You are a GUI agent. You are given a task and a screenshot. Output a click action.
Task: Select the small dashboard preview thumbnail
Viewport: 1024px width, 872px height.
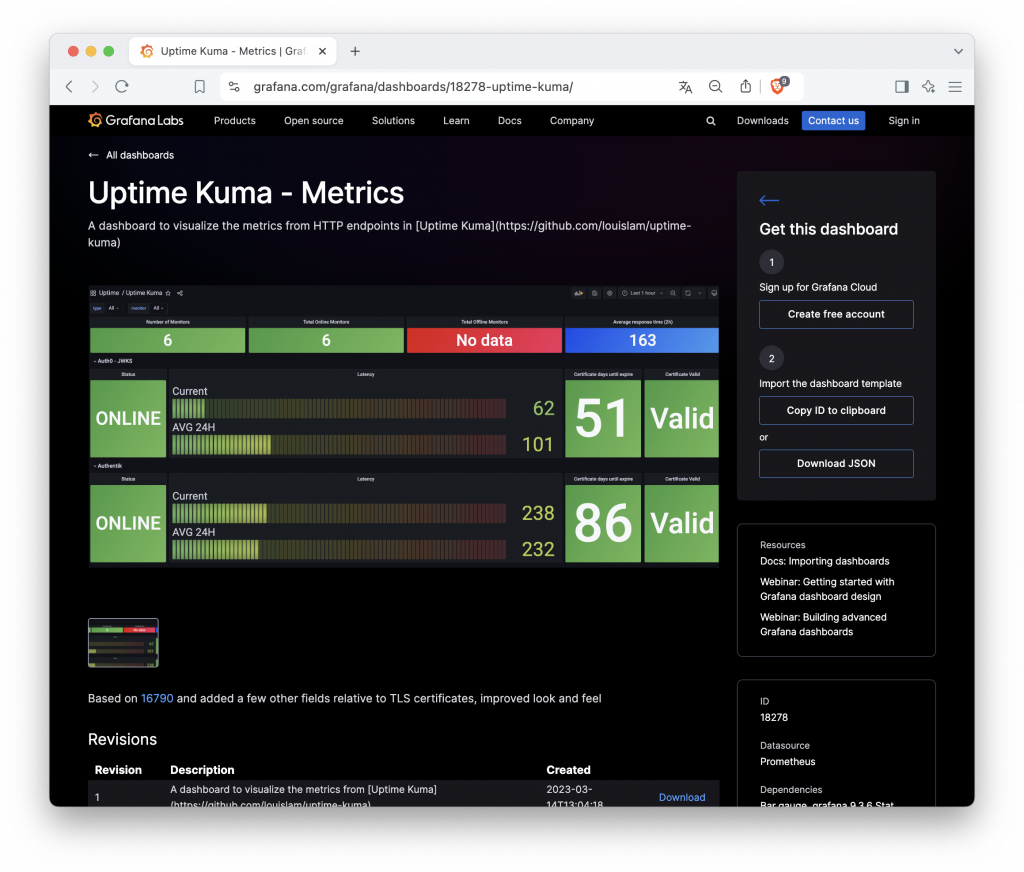point(123,643)
